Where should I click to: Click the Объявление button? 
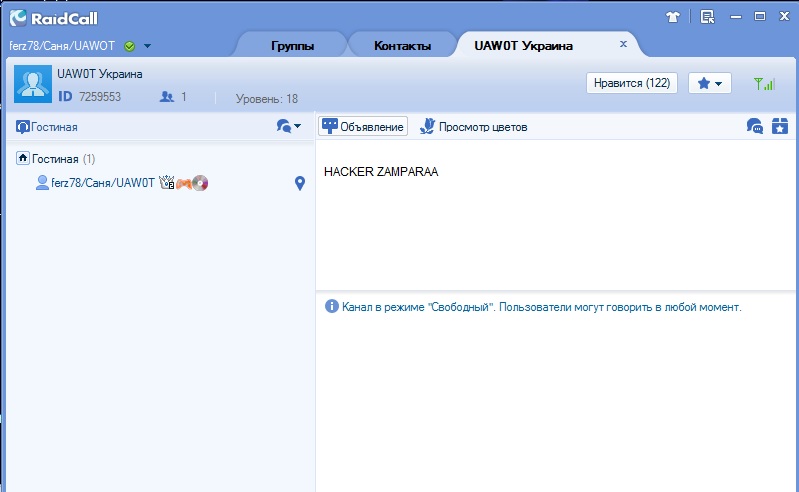pos(363,126)
